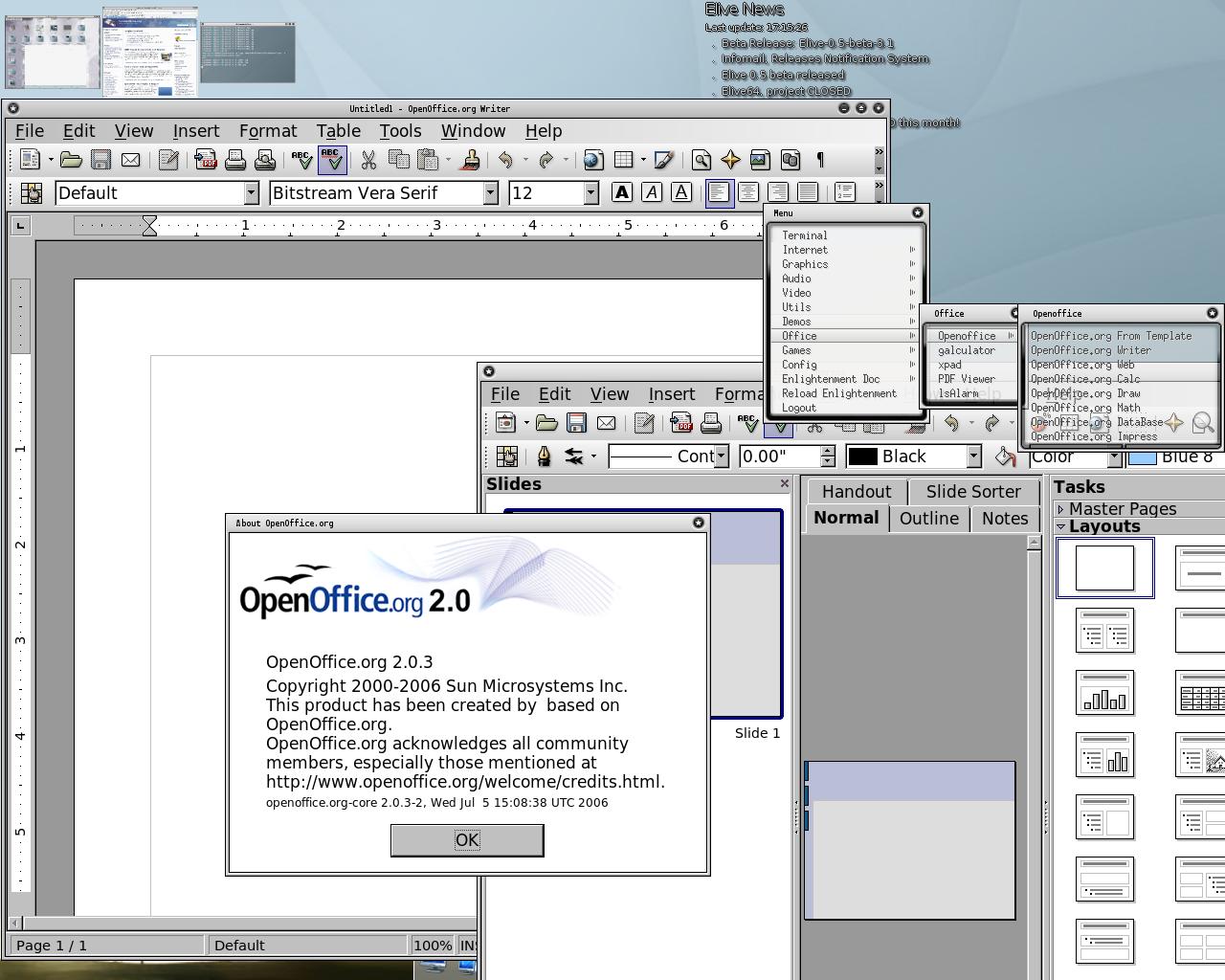Open the Writer Table menu
The image size is (1225, 980).
339,131
